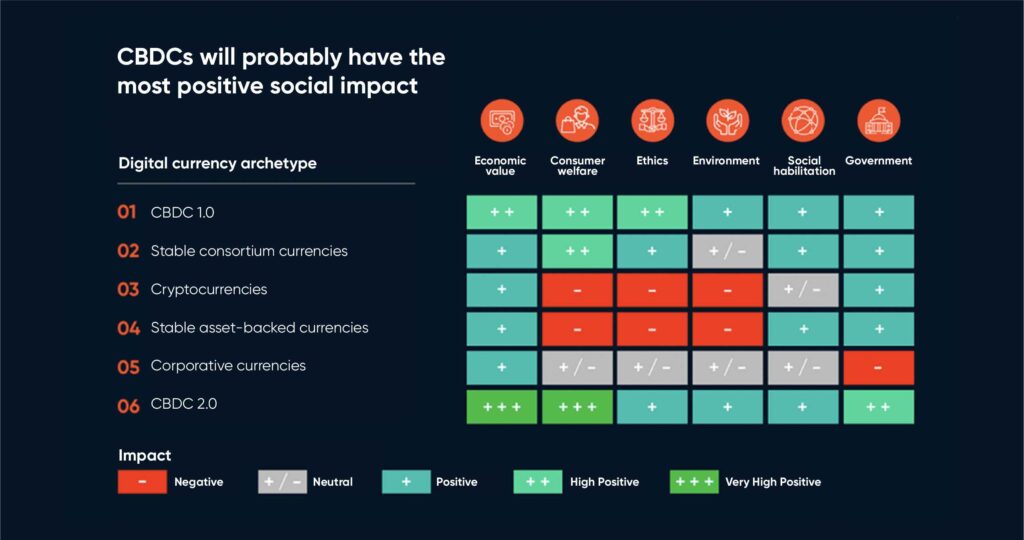Click the CBDC 1.0 row label
Screen dimensions: 1024x540
pos(182,213)
